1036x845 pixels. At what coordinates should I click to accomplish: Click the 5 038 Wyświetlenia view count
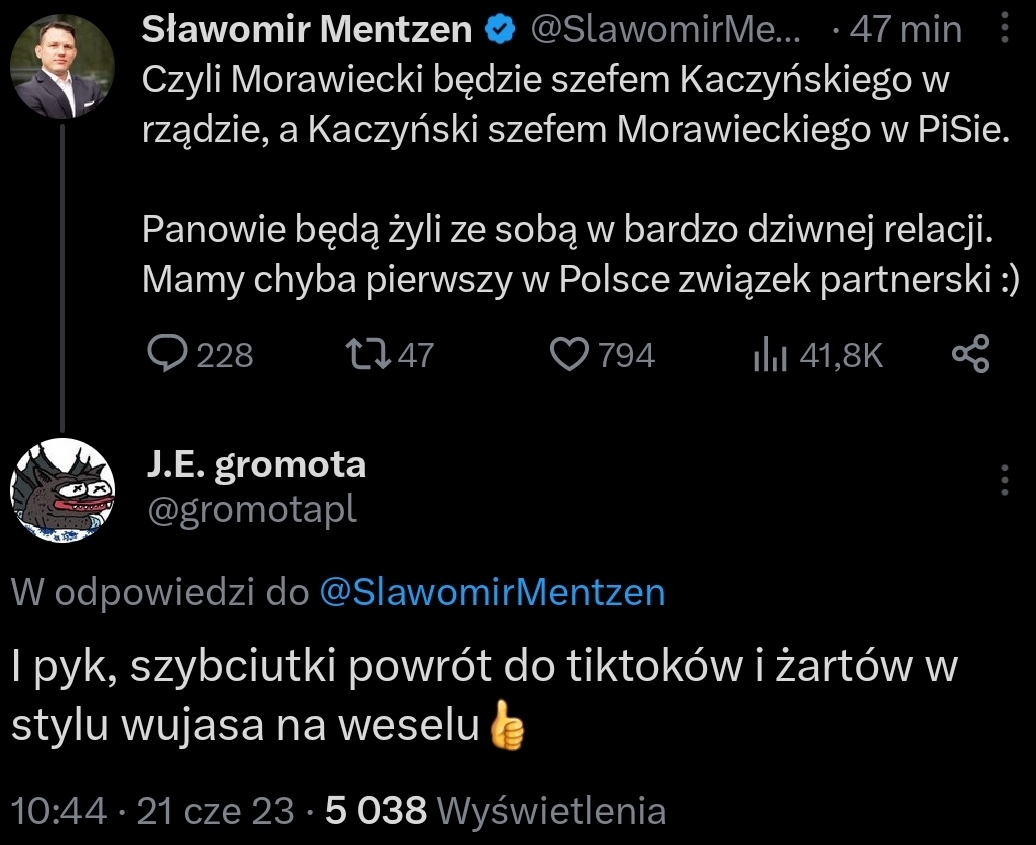pyautogui.click(x=495, y=810)
